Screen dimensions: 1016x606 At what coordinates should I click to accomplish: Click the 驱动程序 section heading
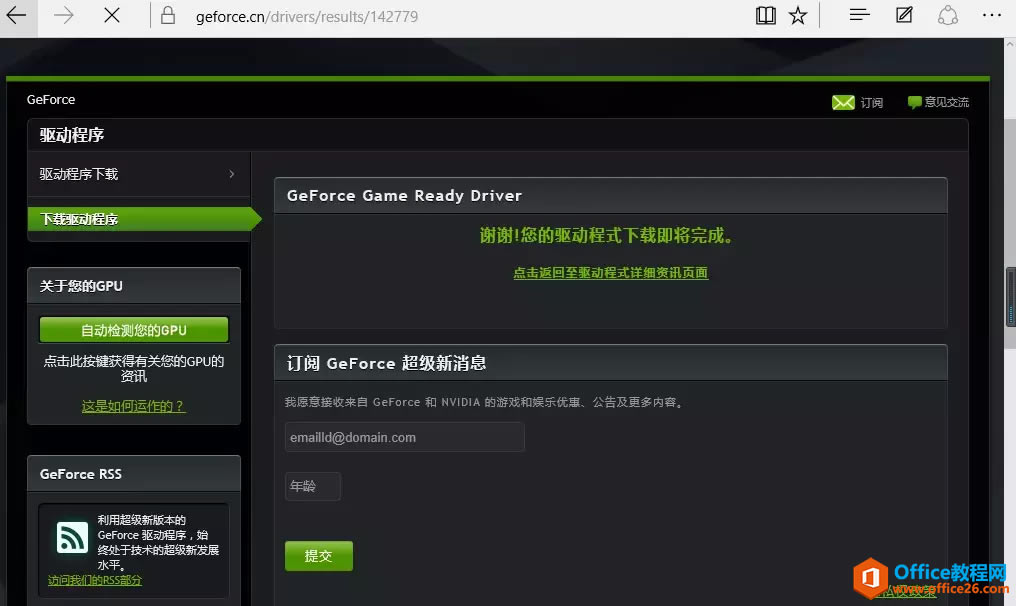[x=72, y=135]
